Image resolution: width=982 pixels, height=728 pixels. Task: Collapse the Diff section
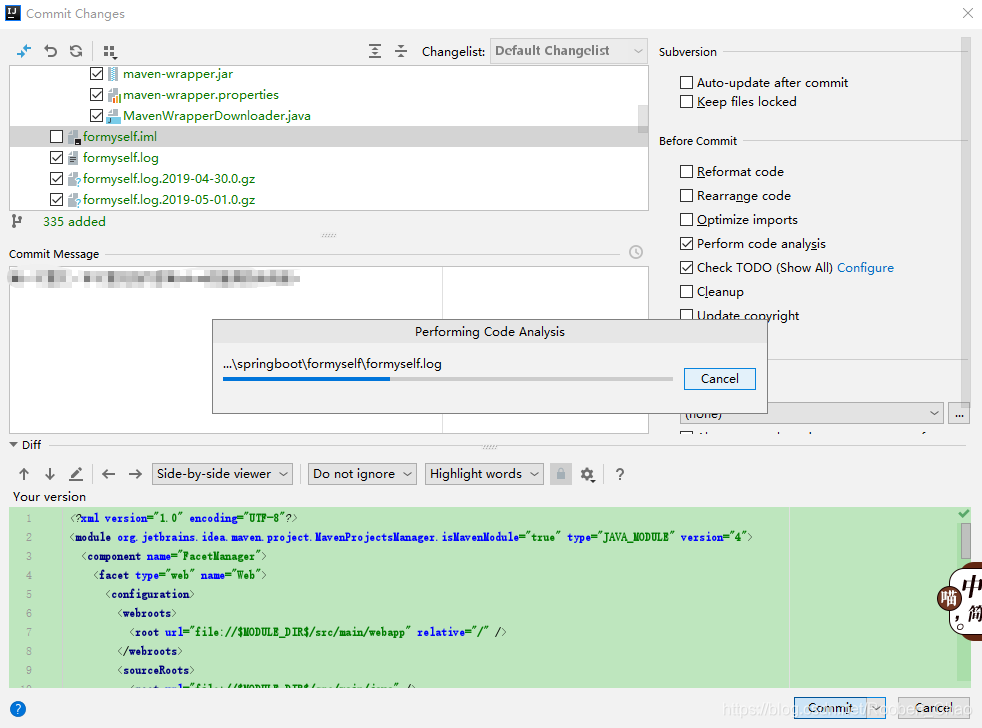click(x=14, y=445)
